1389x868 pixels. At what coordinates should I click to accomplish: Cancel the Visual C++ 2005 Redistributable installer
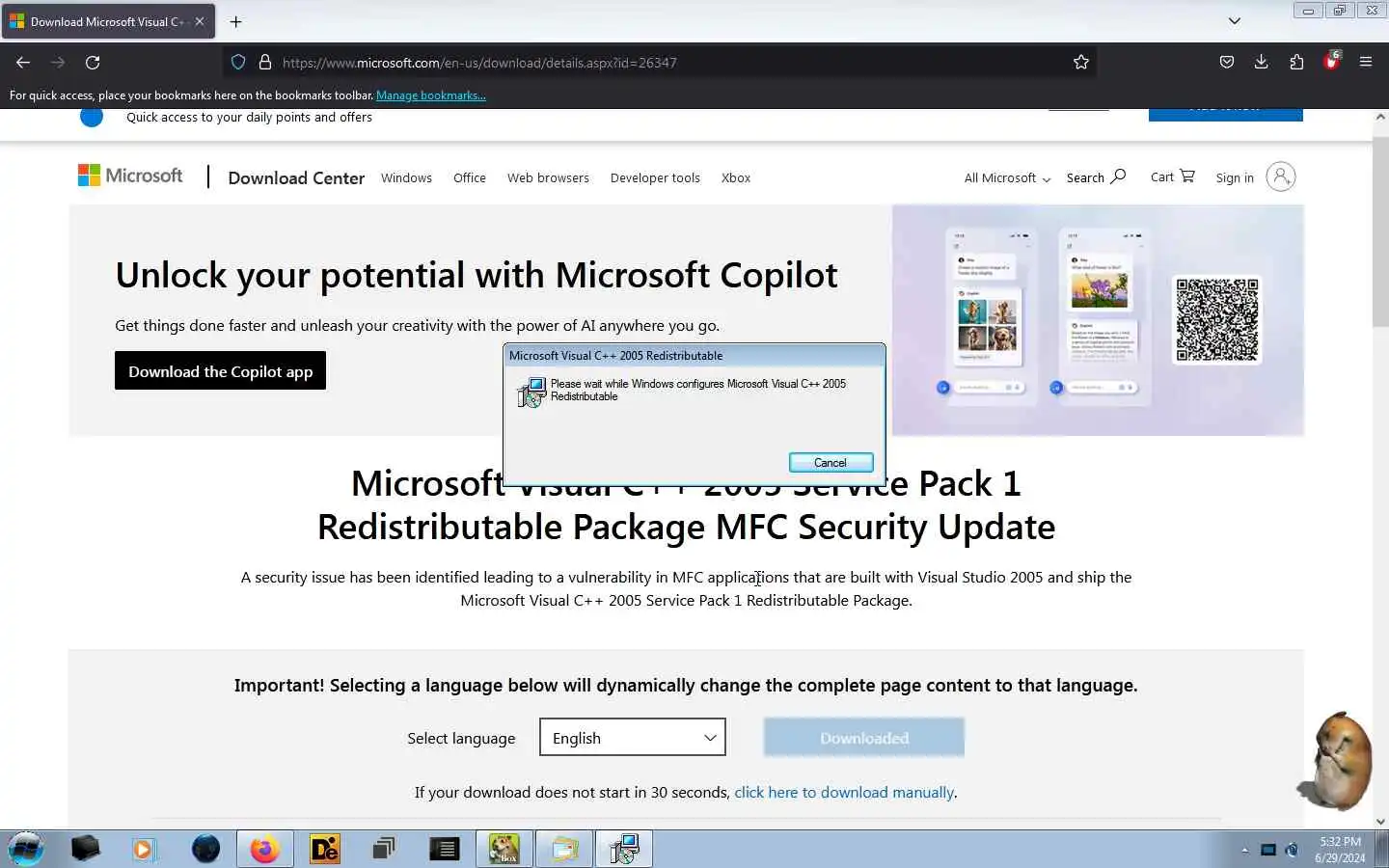click(831, 463)
